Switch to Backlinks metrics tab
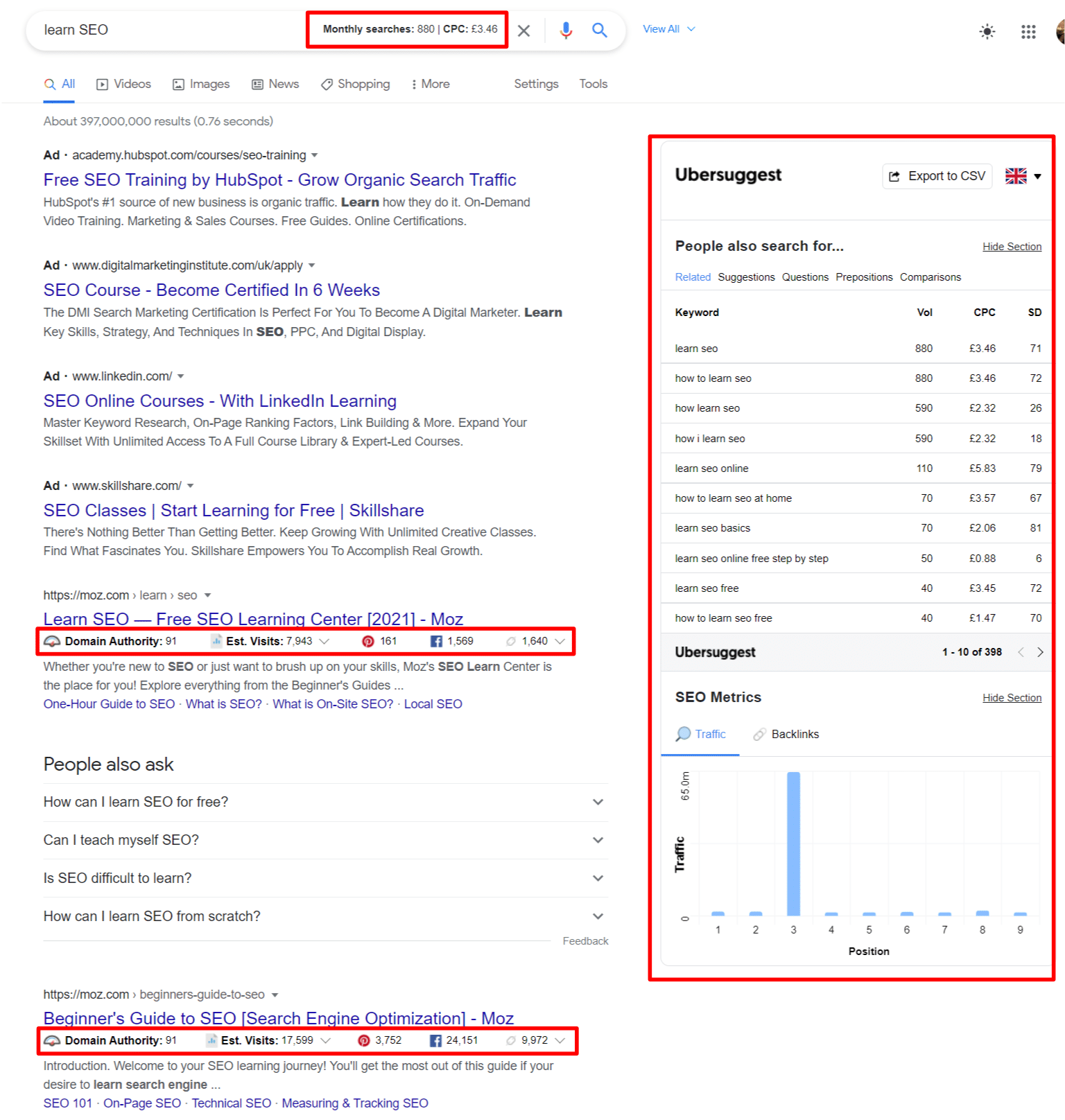The height and width of the screenshot is (1120, 1065). coord(786,735)
